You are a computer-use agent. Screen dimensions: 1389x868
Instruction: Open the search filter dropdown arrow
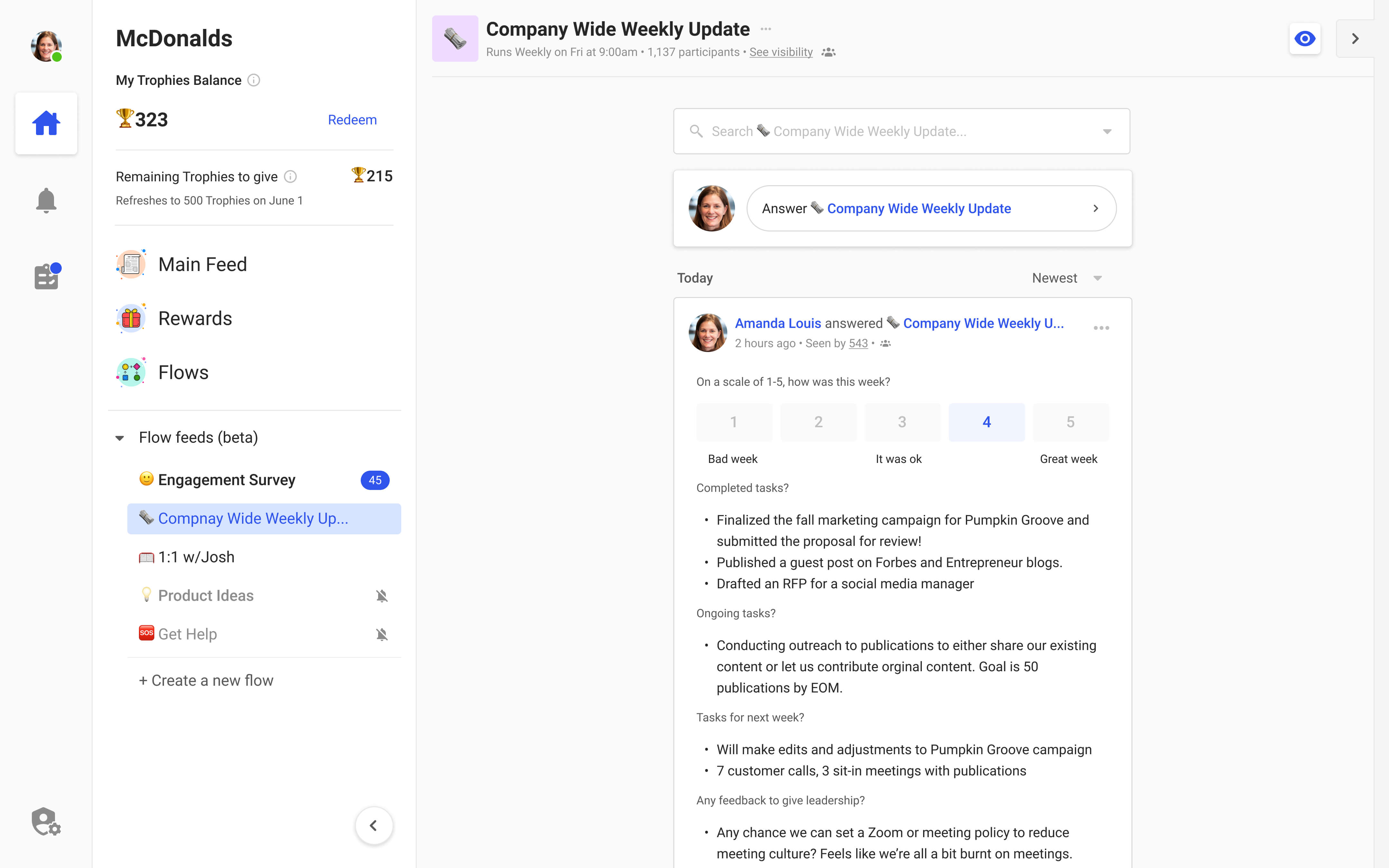(1107, 131)
